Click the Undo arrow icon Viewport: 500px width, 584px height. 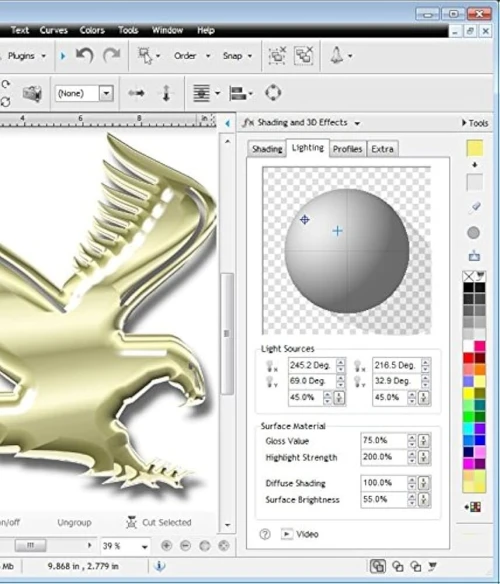(85, 56)
